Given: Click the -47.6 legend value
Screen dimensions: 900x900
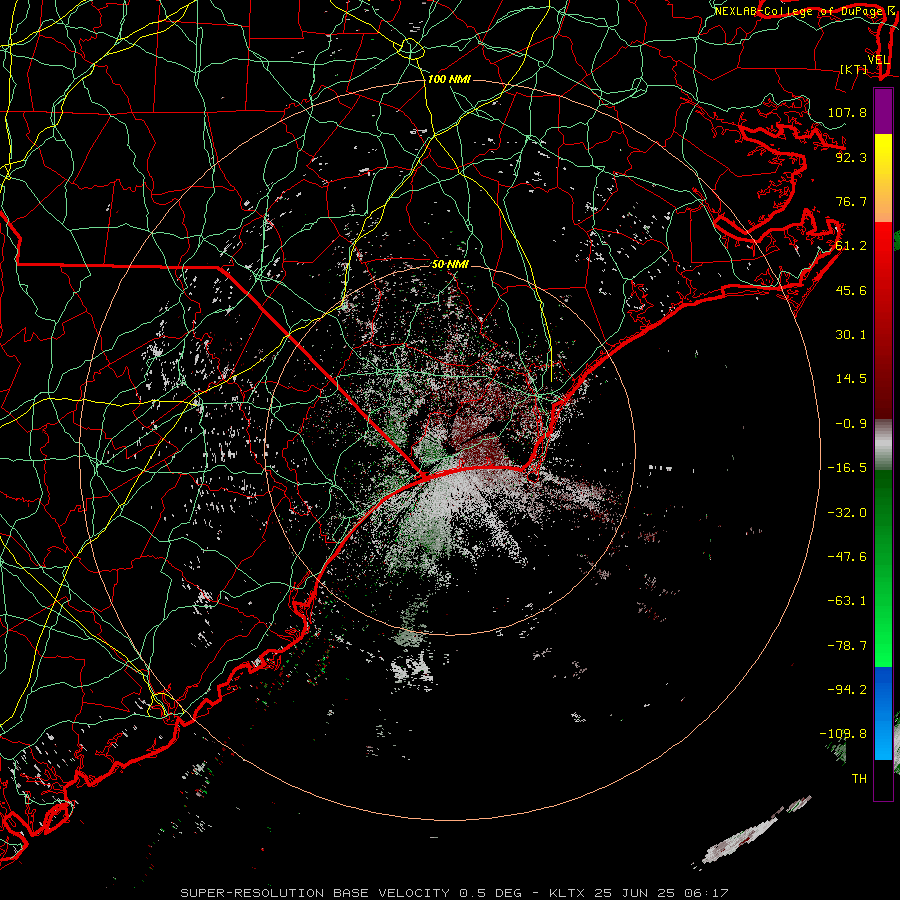Looking at the screenshot, I should tap(847, 557).
